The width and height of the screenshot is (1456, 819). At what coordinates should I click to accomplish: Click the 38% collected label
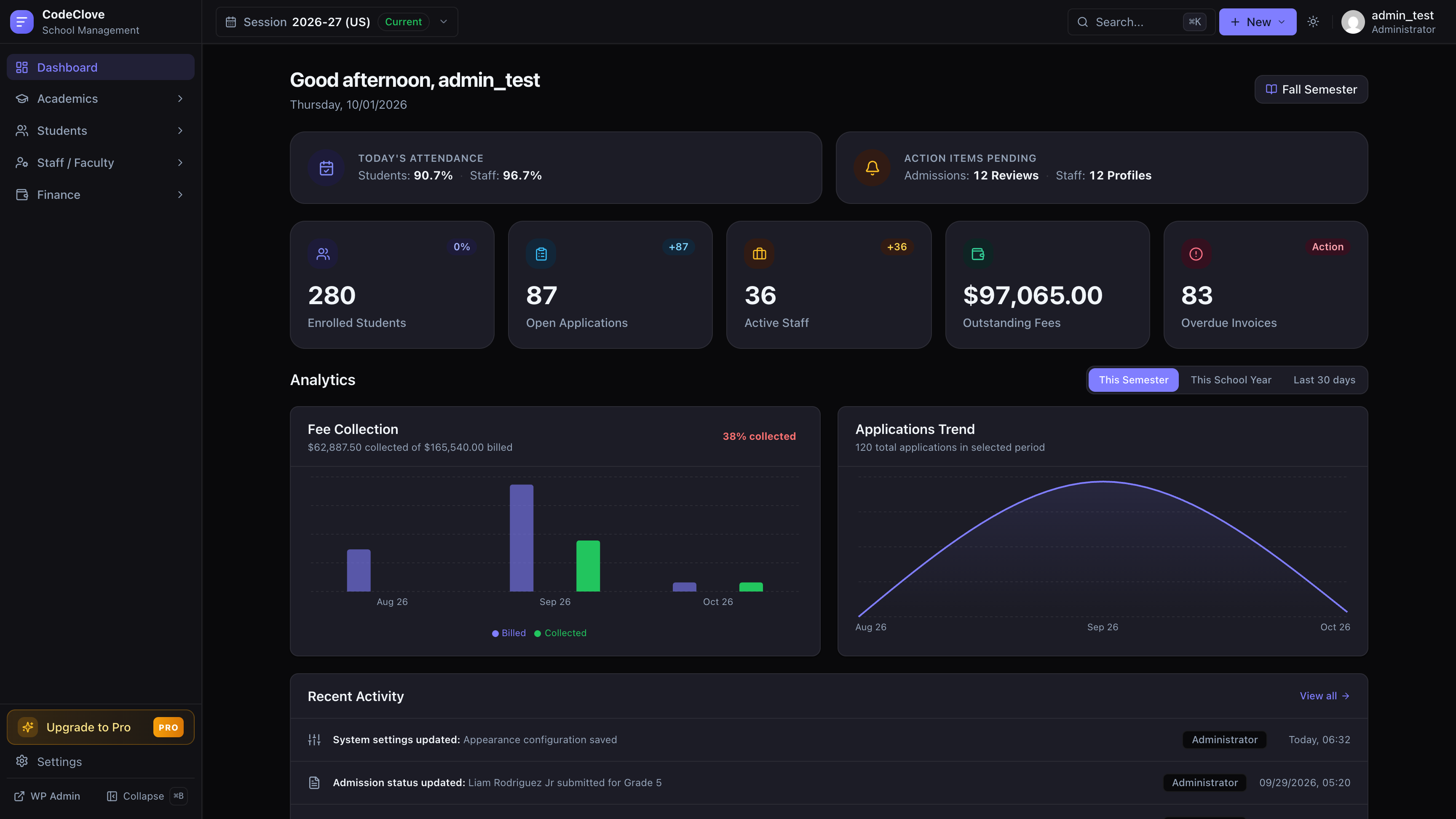[759, 436]
